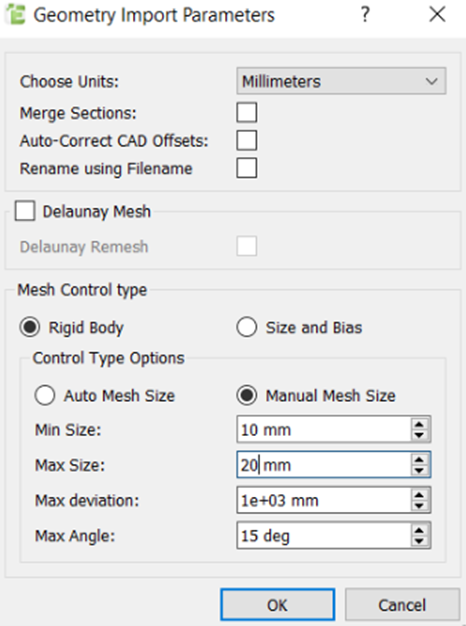Increase Max deviation with the up arrow
The width and height of the screenshot is (466, 626).
(419, 495)
